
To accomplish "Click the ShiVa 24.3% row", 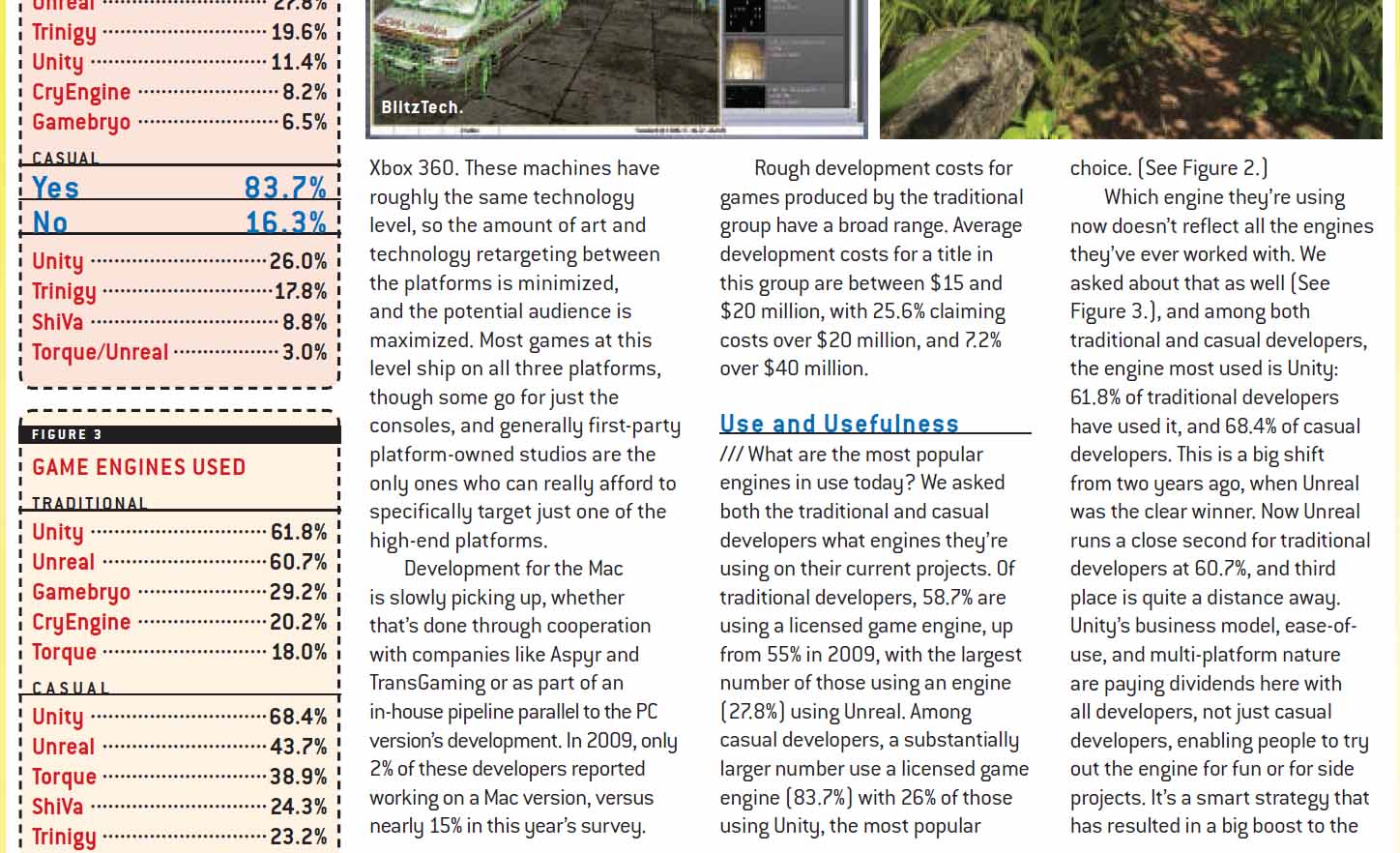I will pyautogui.click(x=180, y=807).
